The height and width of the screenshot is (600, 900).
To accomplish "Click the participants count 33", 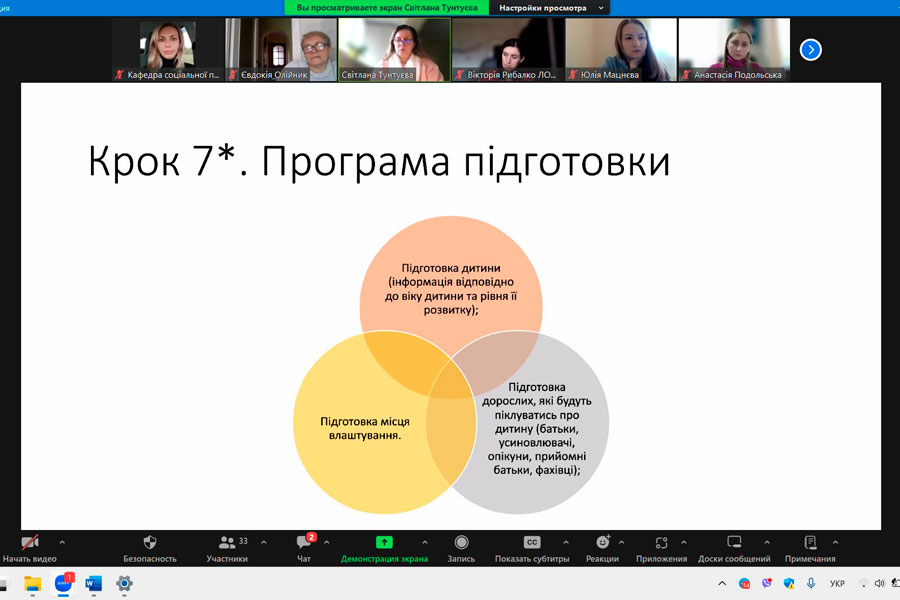I will [243, 541].
